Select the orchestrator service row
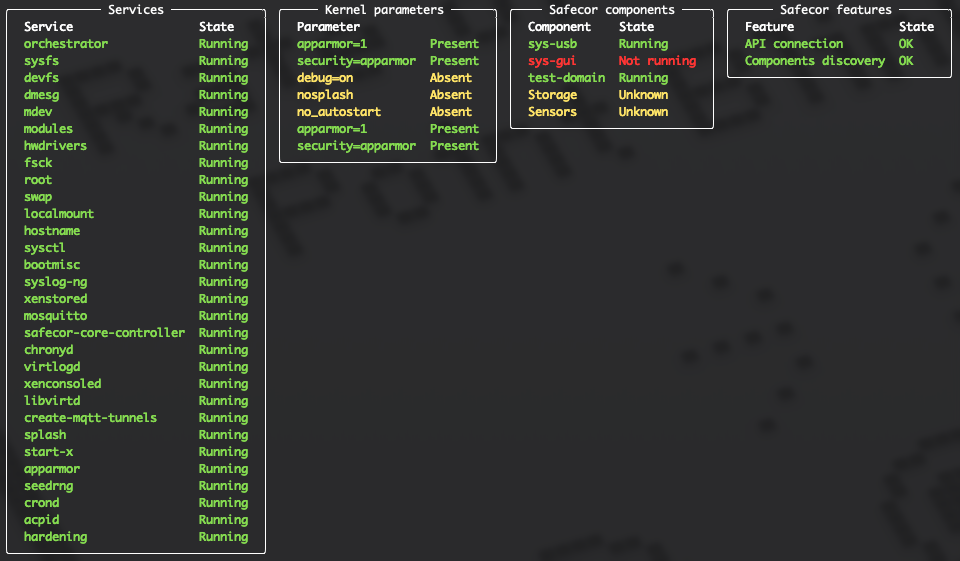Viewport: 960px width, 561px height. tap(136, 44)
